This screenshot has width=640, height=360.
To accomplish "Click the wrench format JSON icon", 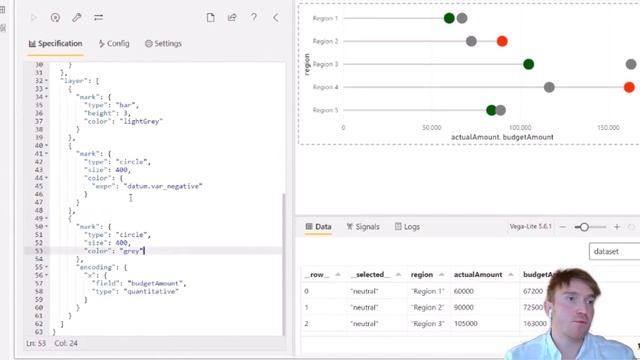I will 77,18.
